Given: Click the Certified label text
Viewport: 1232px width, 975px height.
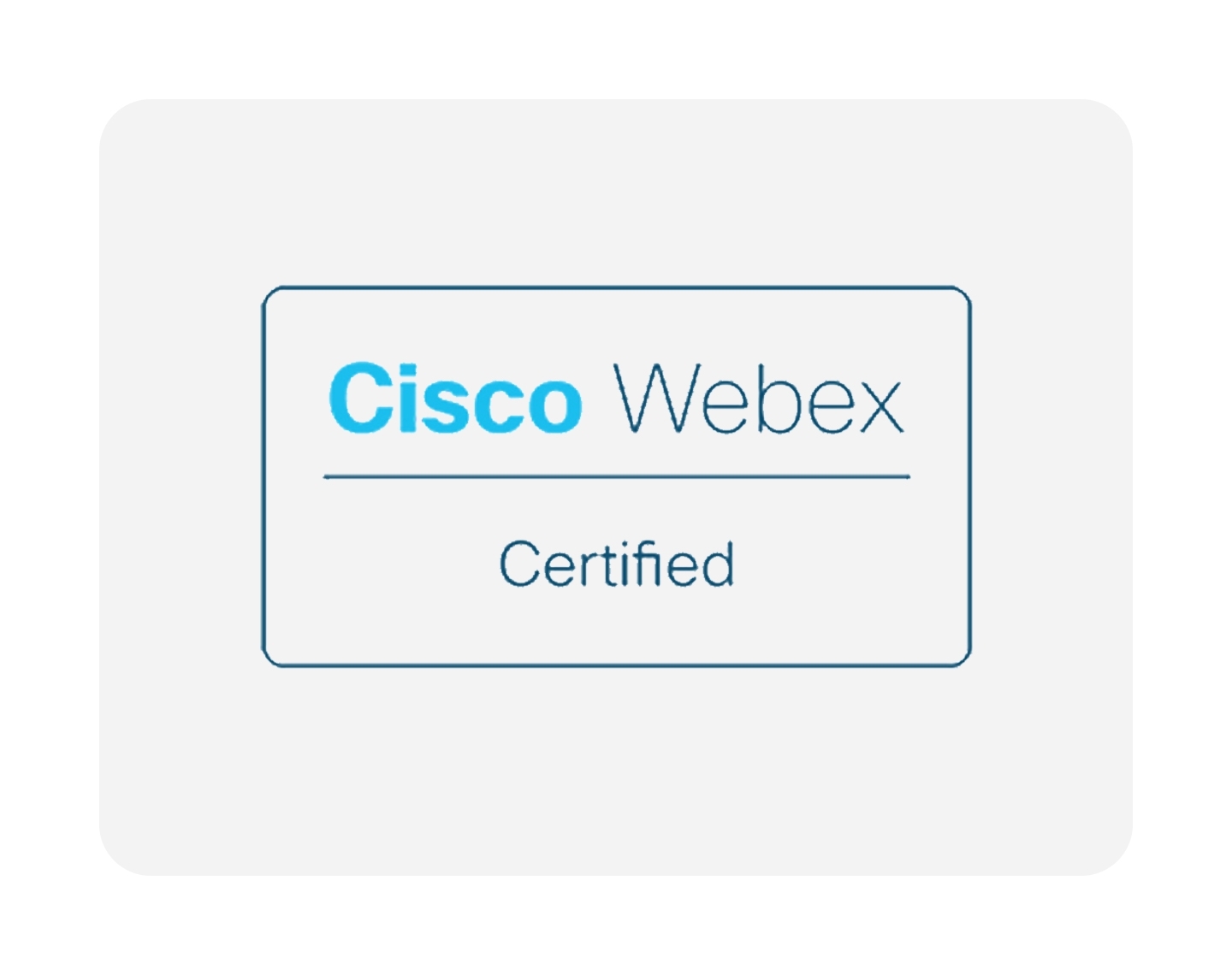Looking at the screenshot, I should point(617,564).
